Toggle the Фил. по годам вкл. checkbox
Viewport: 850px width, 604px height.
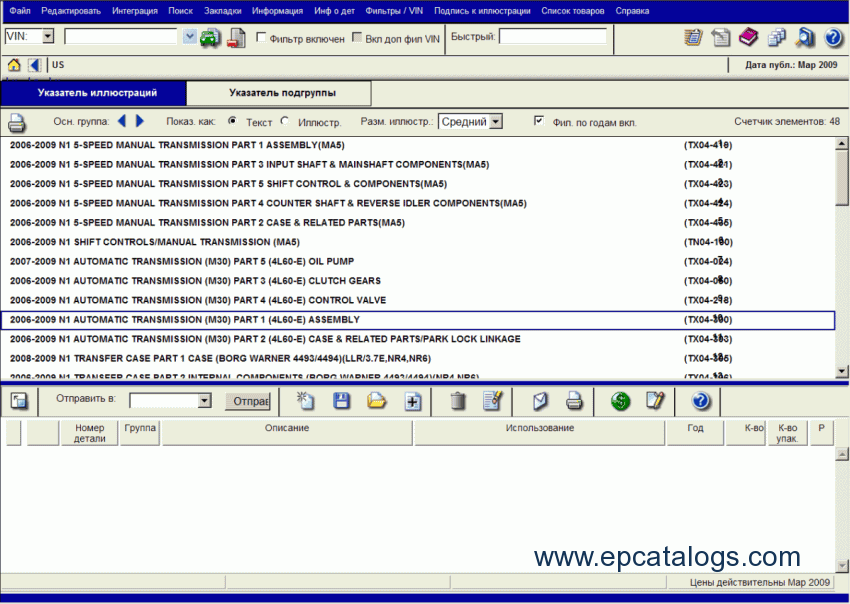(x=539, y=121)
